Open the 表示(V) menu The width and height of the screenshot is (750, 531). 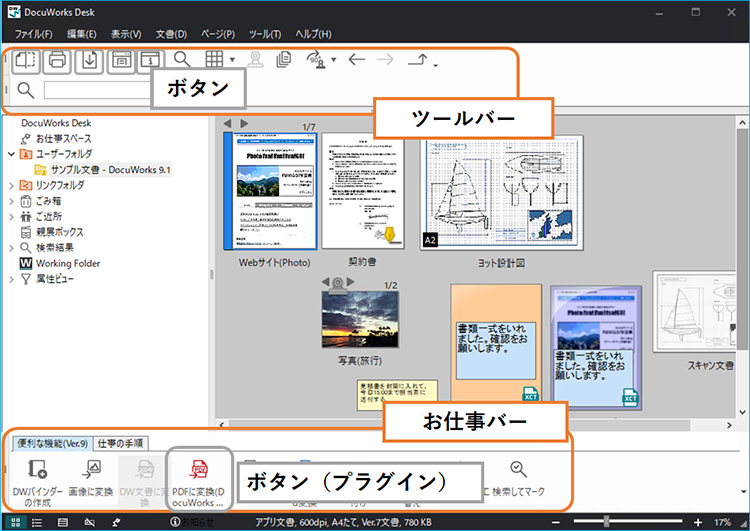click(126, 34)
